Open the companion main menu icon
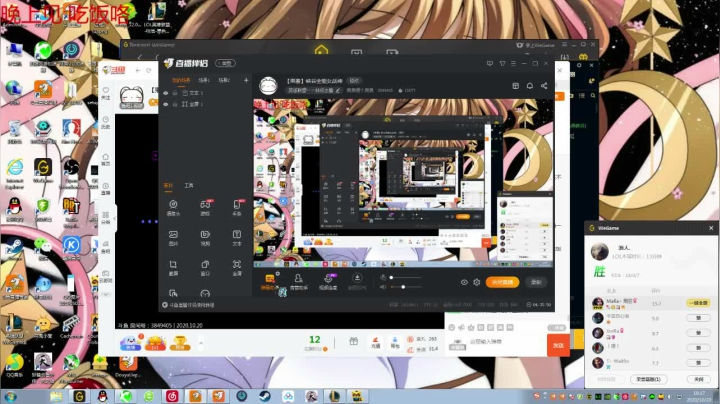 [513, 63]
